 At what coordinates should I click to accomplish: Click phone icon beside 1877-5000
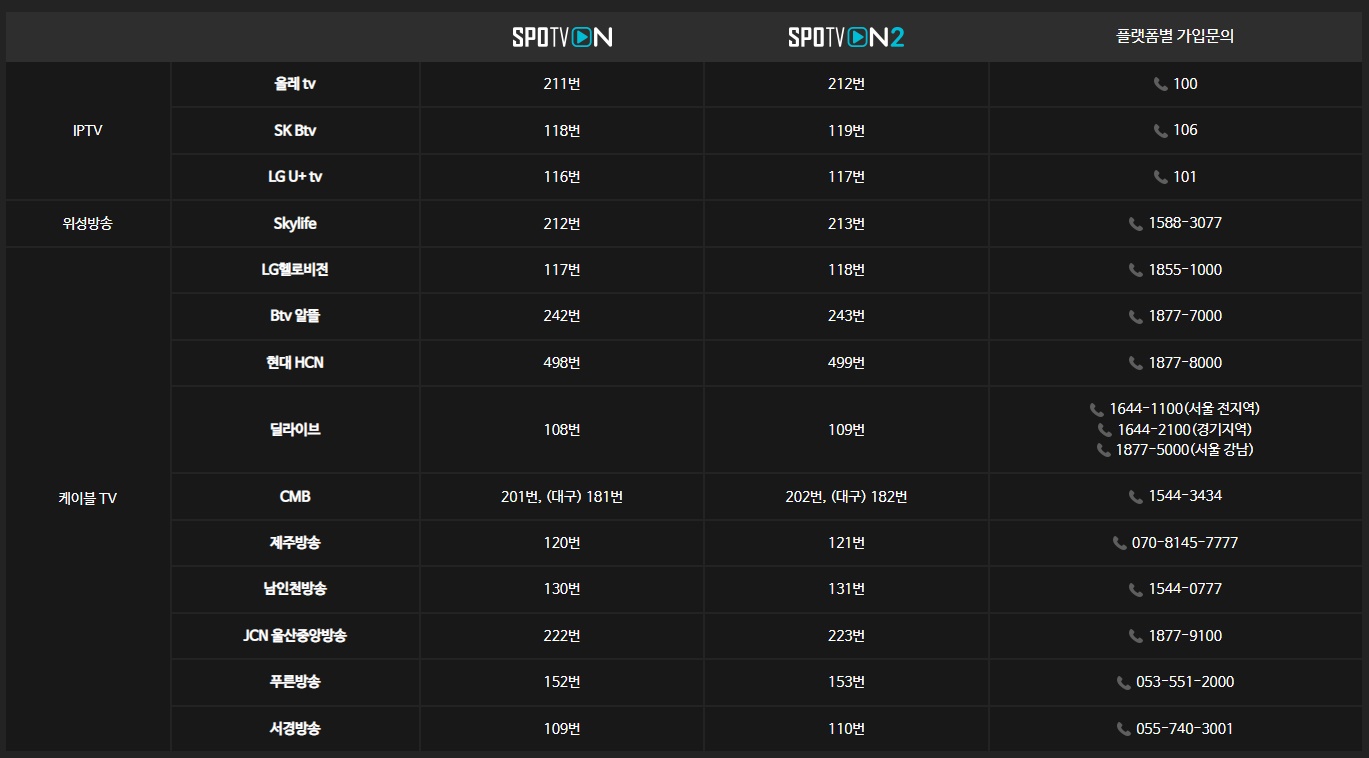pyautogui.click(x=1104, y=451)
